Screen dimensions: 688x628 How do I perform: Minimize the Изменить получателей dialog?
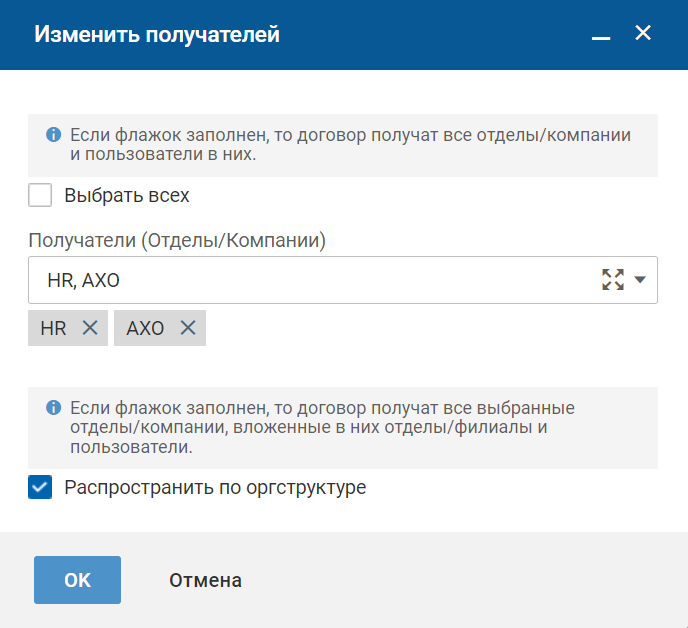601,36
